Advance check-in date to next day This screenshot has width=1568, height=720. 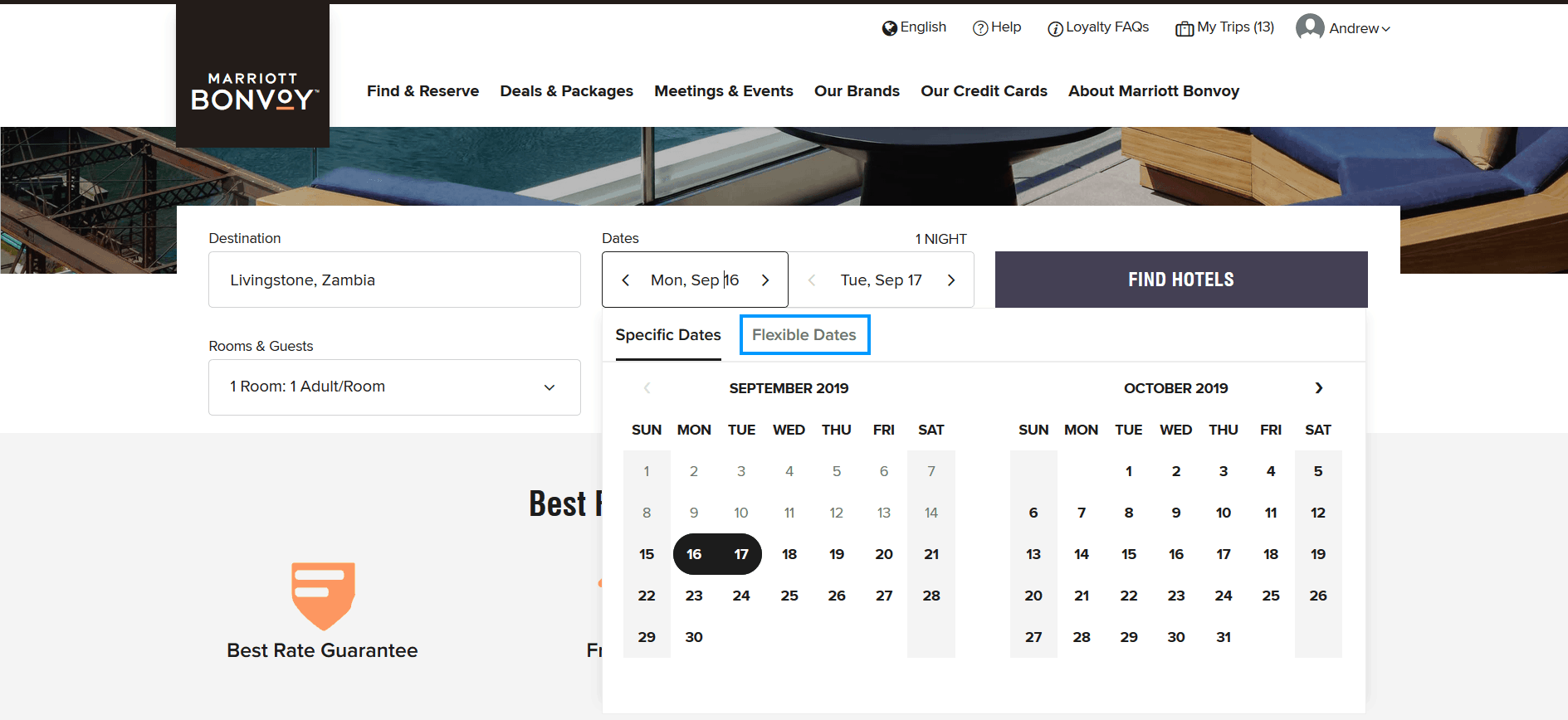coord(765,280)
